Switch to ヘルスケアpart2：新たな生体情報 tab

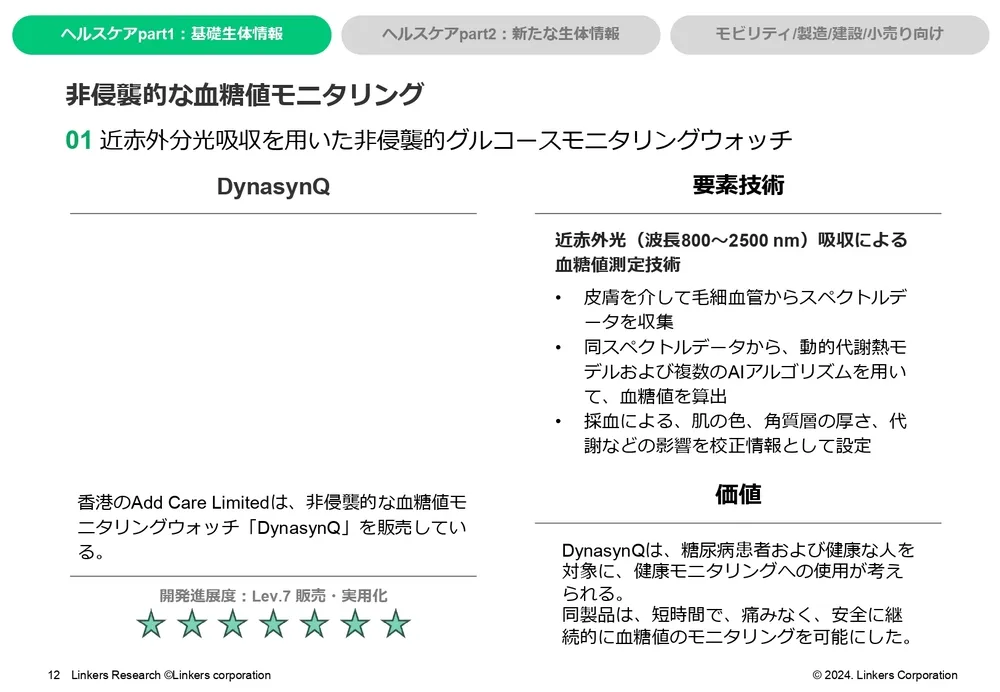click(500, 34)
